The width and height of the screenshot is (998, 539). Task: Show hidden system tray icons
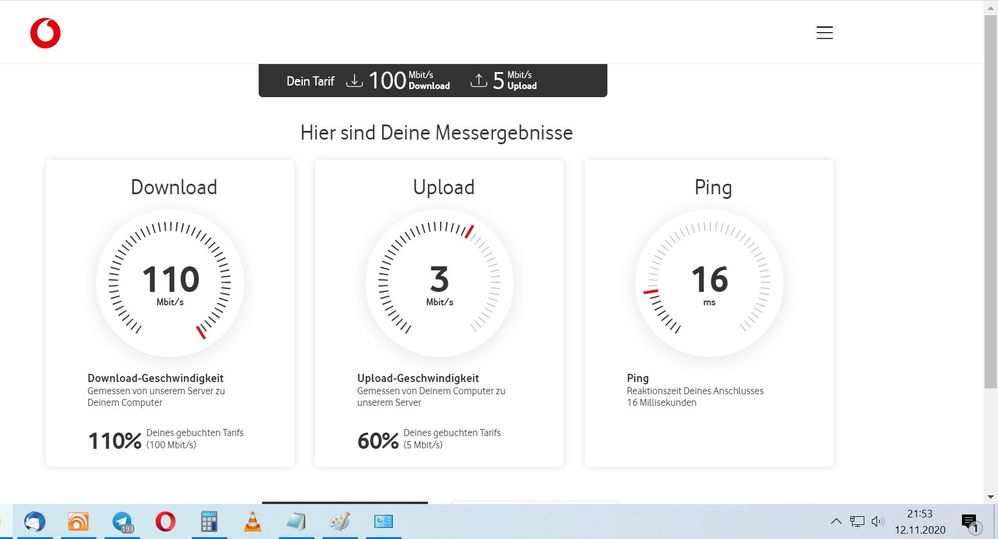tap(836, 522)
